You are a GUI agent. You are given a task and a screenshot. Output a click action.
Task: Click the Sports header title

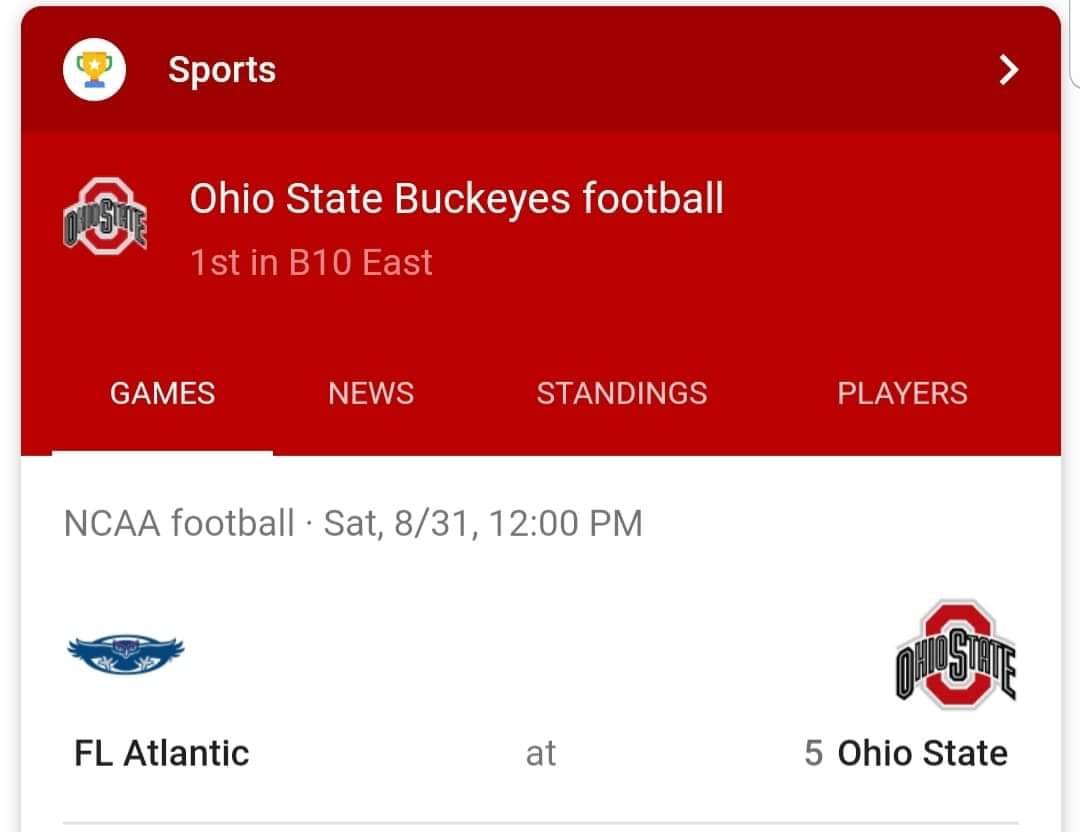pos(222,70)
